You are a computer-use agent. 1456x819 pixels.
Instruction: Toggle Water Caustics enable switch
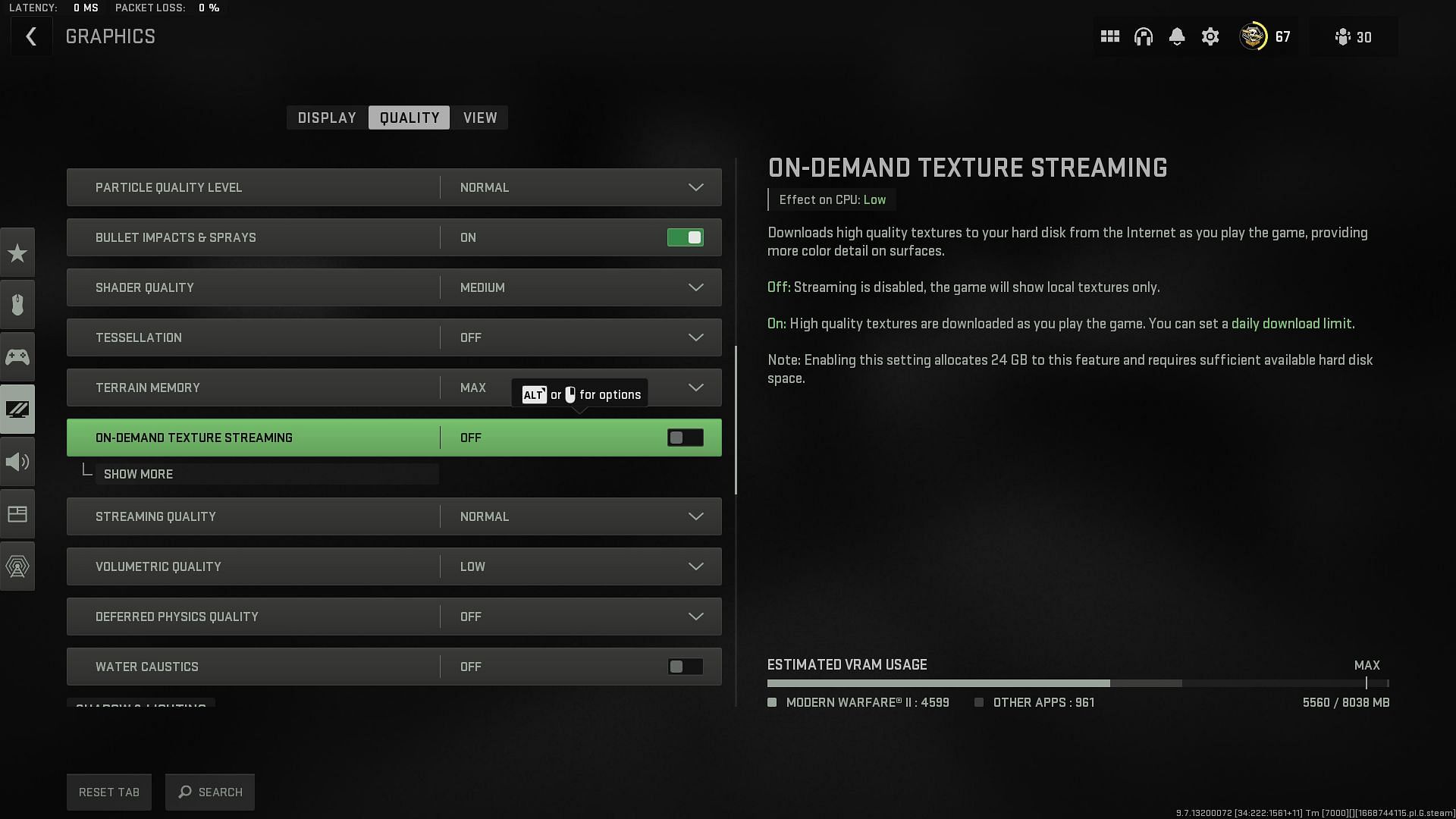tap(685, 666)
